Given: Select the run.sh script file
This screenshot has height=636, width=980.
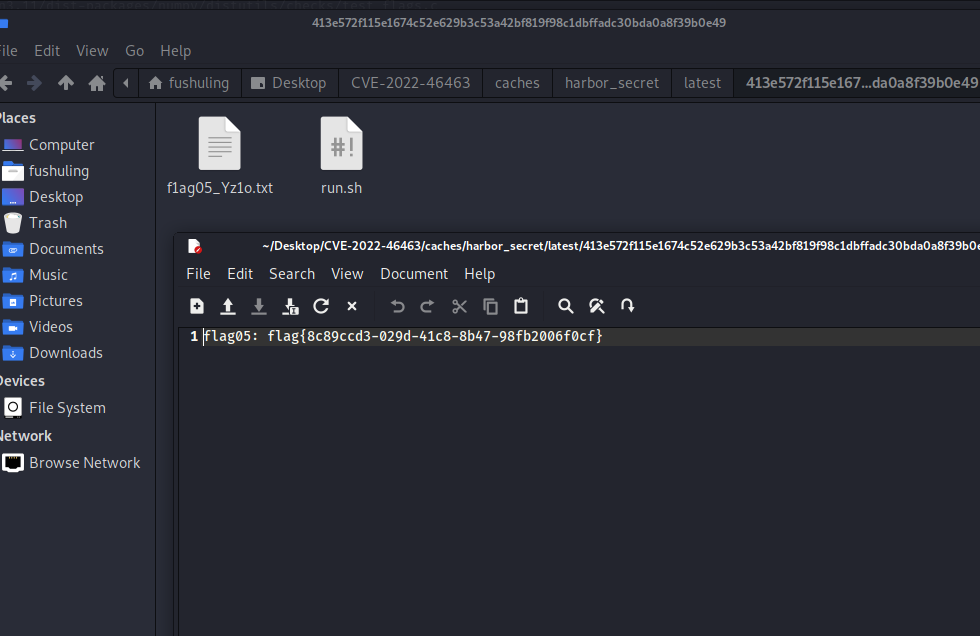Looking at the screenshot, I should pos(341,156).
